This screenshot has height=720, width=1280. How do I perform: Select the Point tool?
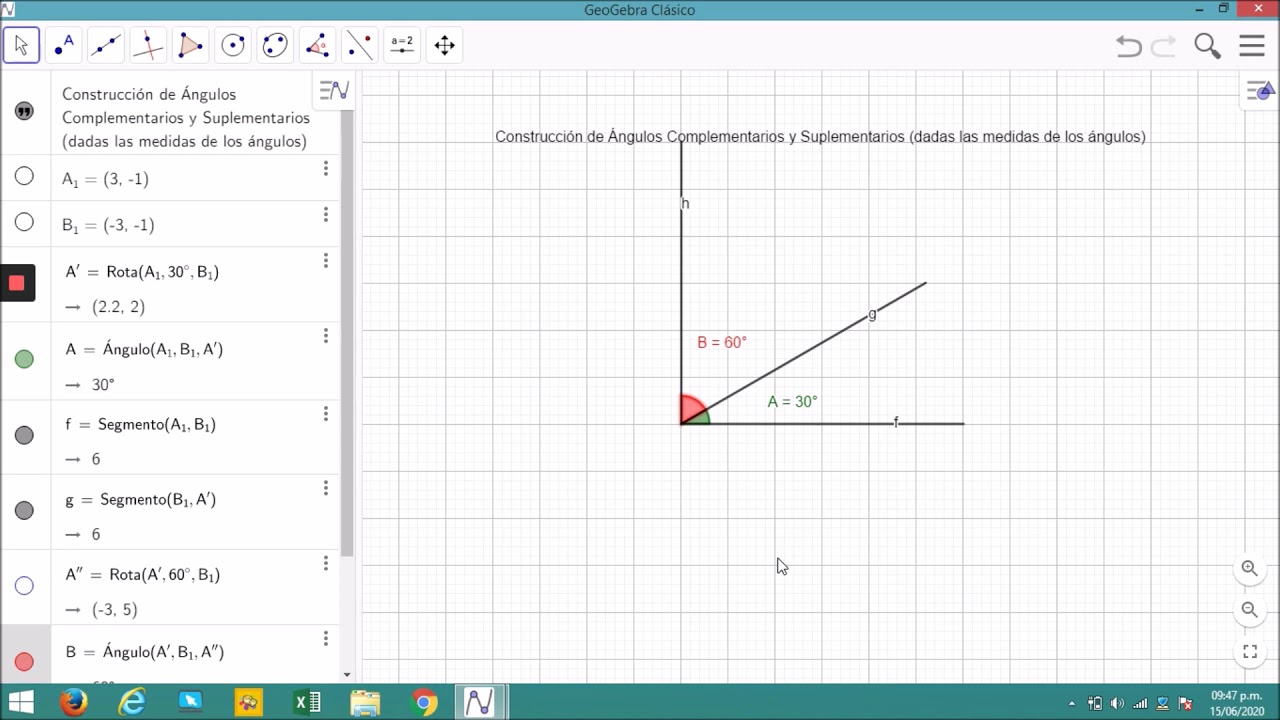64,45
